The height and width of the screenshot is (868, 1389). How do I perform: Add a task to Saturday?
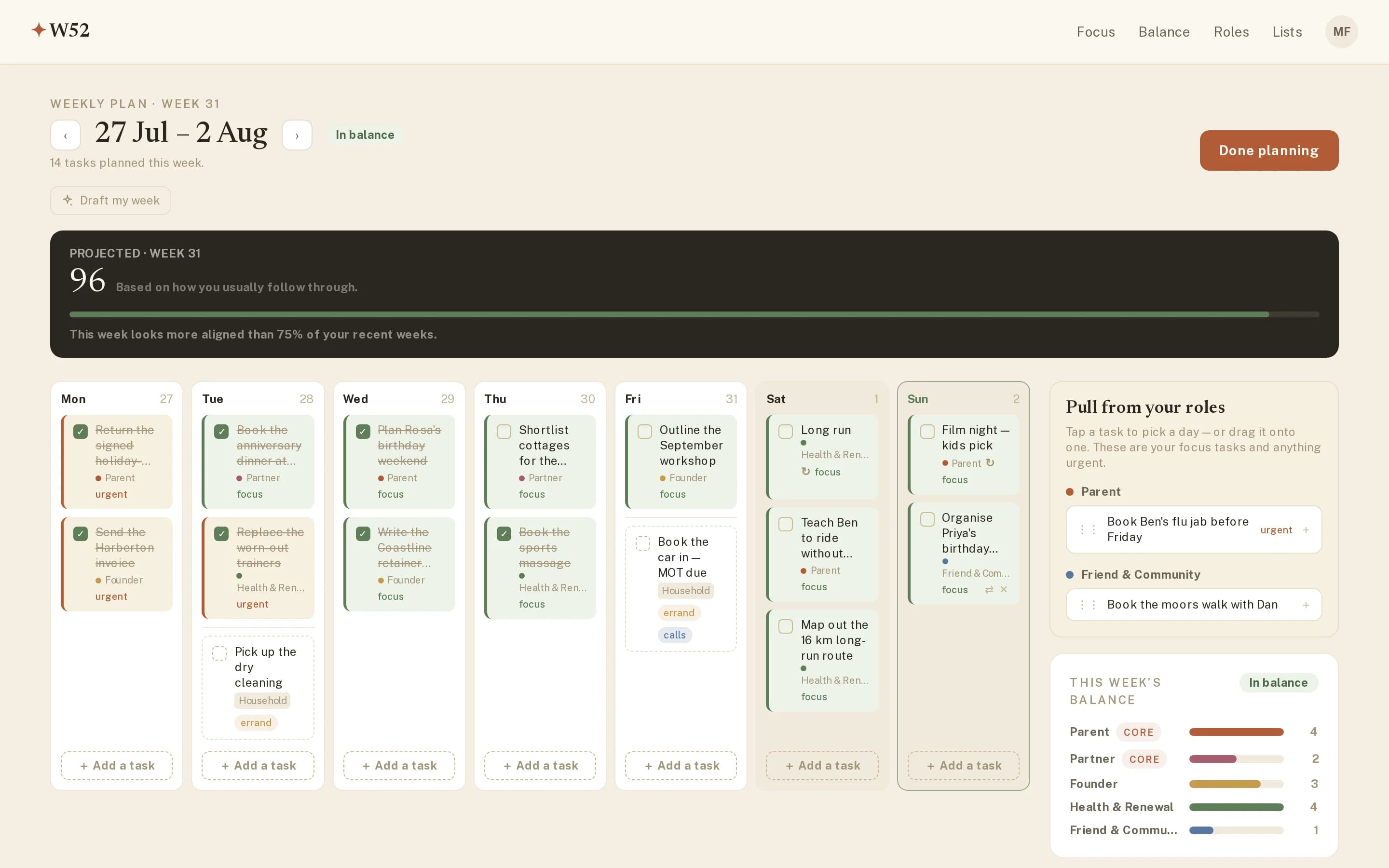822,765
